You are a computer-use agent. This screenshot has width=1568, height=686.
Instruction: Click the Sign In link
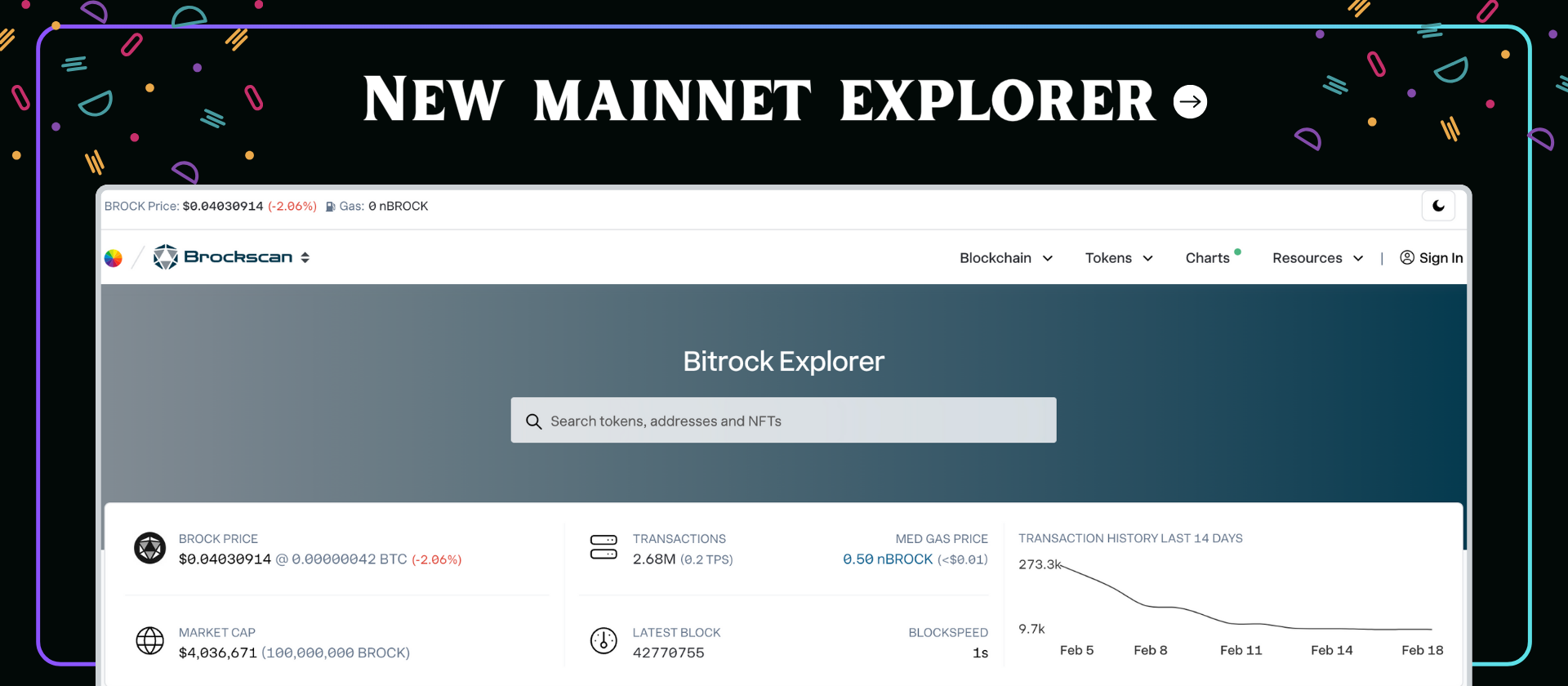tap(1441, 258)
